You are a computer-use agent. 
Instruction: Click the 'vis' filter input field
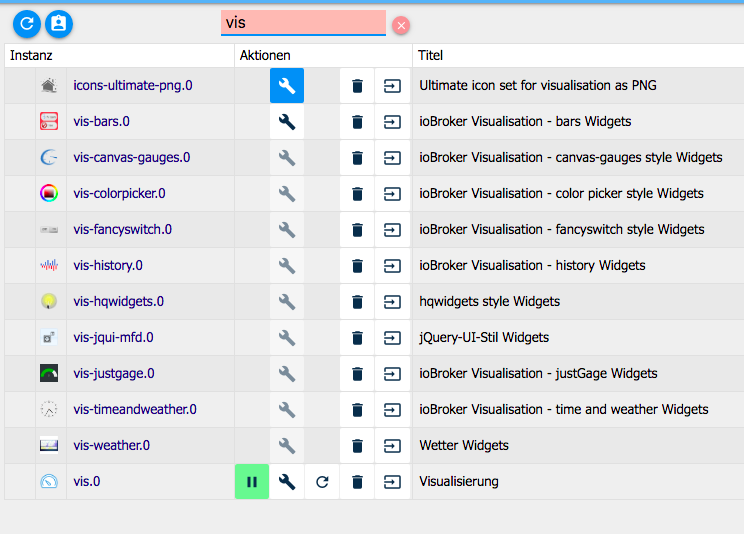[303, 23]
